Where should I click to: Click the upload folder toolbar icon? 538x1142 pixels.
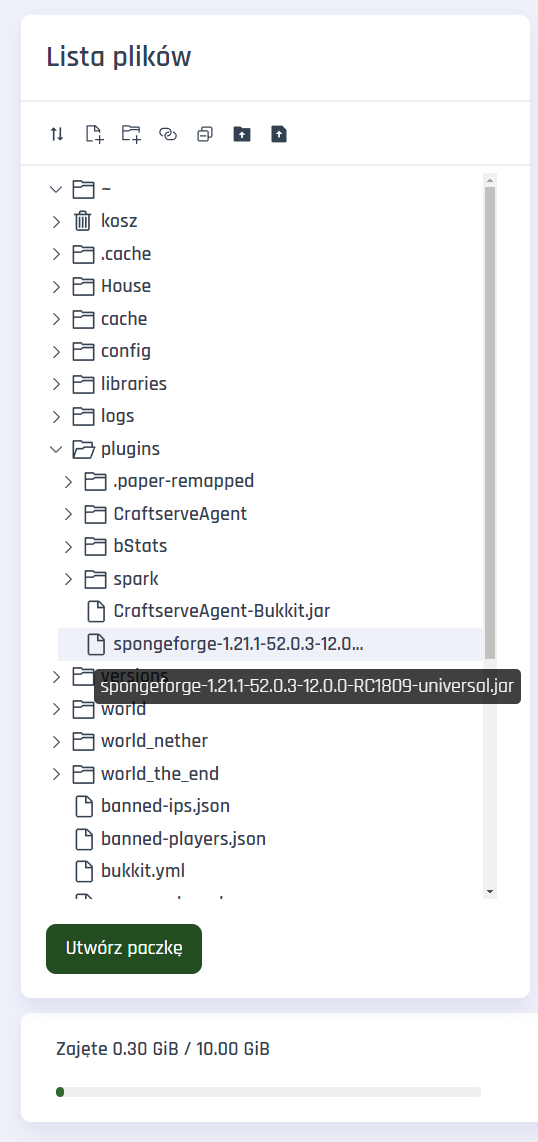tap(242, 134)
